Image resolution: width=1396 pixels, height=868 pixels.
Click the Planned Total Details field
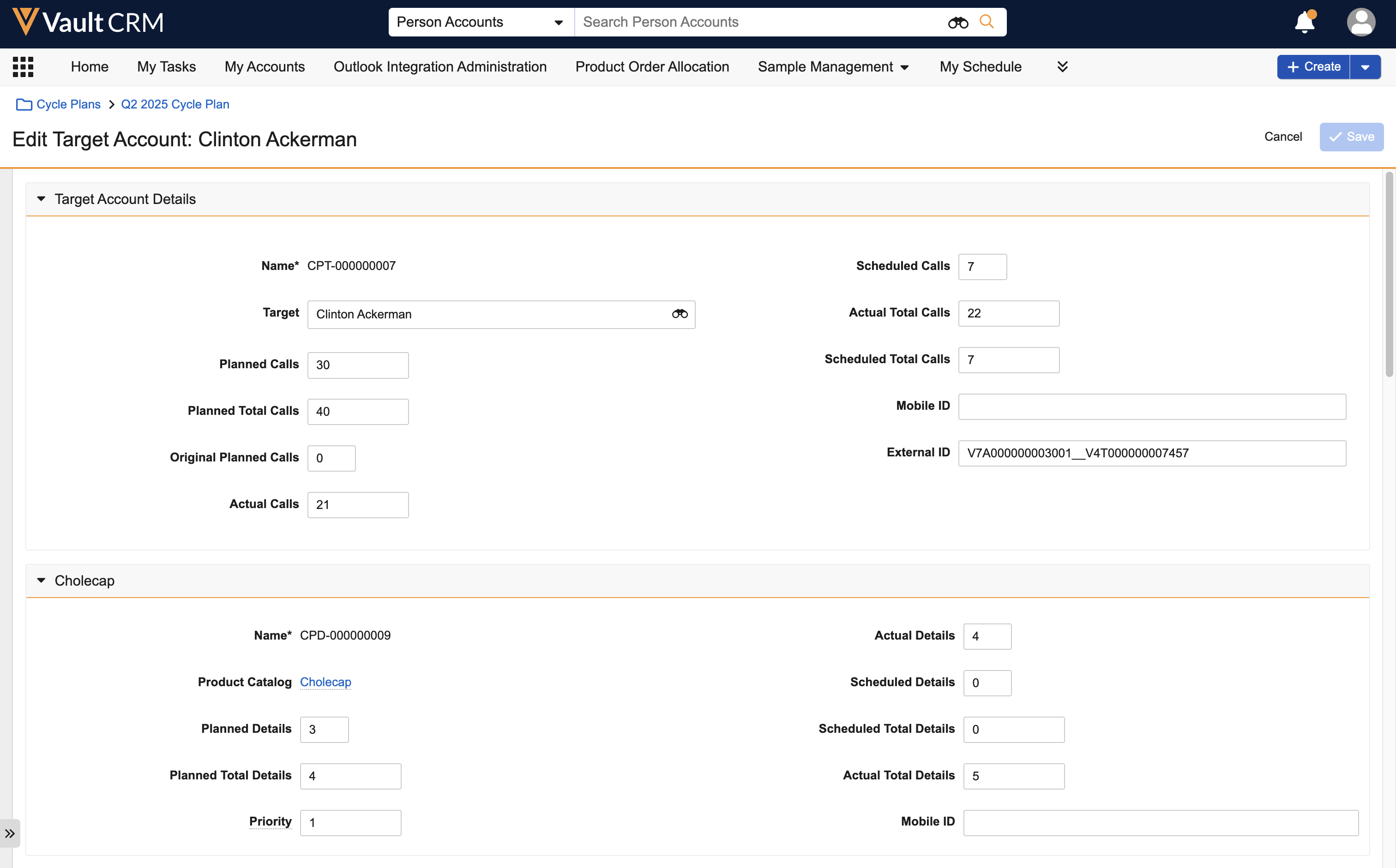click(351, 776)
